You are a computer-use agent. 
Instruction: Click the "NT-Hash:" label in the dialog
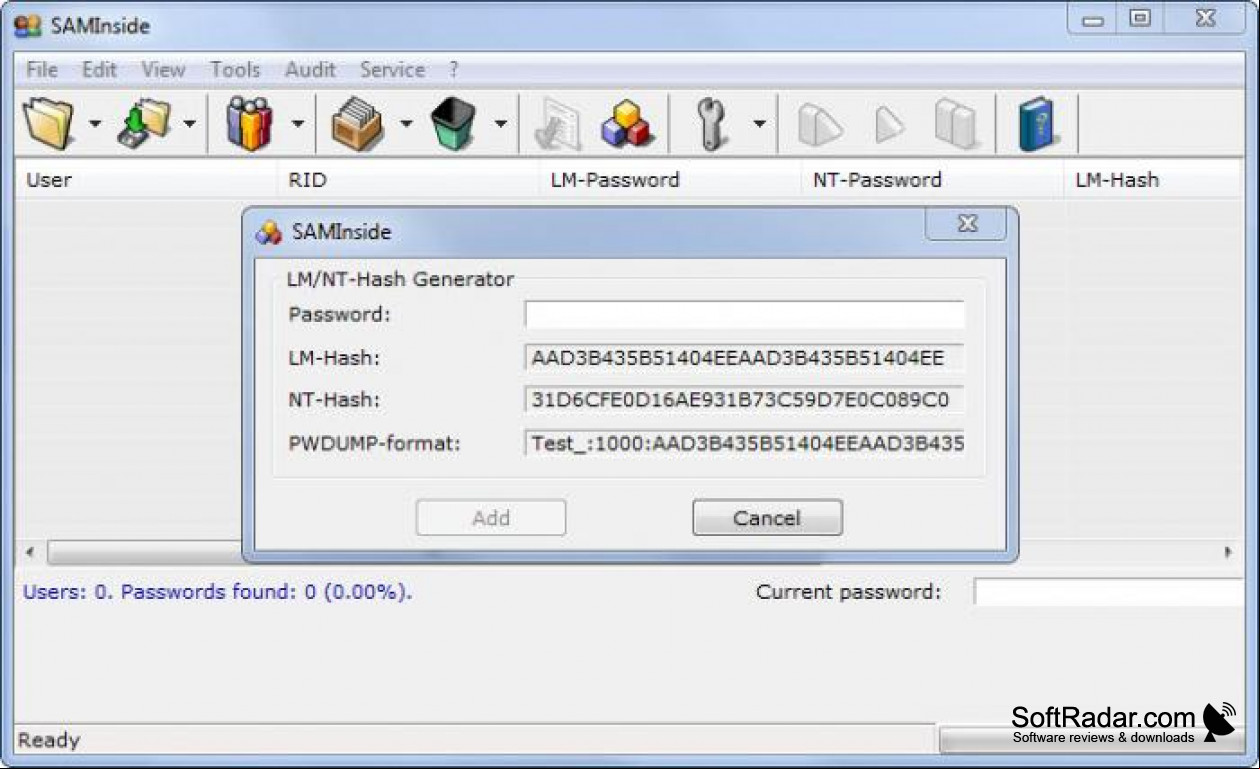tap(334, 400)
